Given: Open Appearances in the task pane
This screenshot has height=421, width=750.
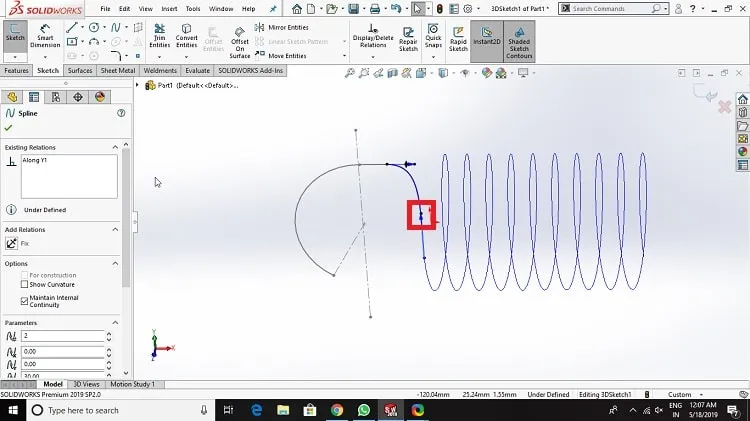Looking at the screenshot, I should pyautogui.click(x=742, y=152).
